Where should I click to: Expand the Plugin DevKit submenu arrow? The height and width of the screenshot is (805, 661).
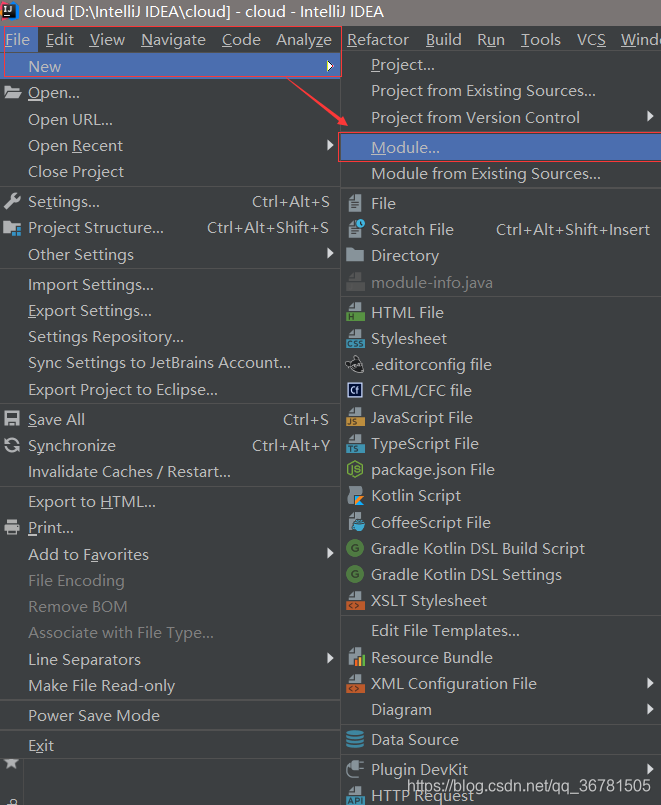[650, 769]
